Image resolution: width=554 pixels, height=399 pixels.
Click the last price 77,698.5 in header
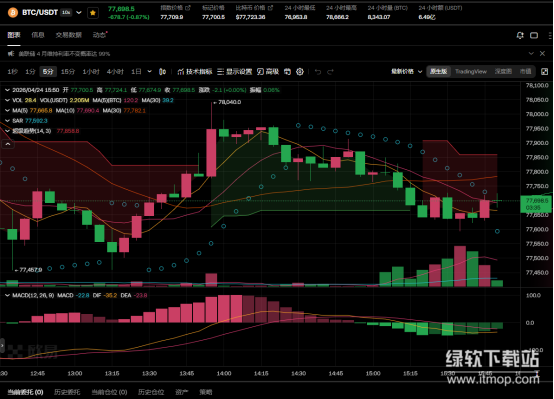click(x=121, y=9)
